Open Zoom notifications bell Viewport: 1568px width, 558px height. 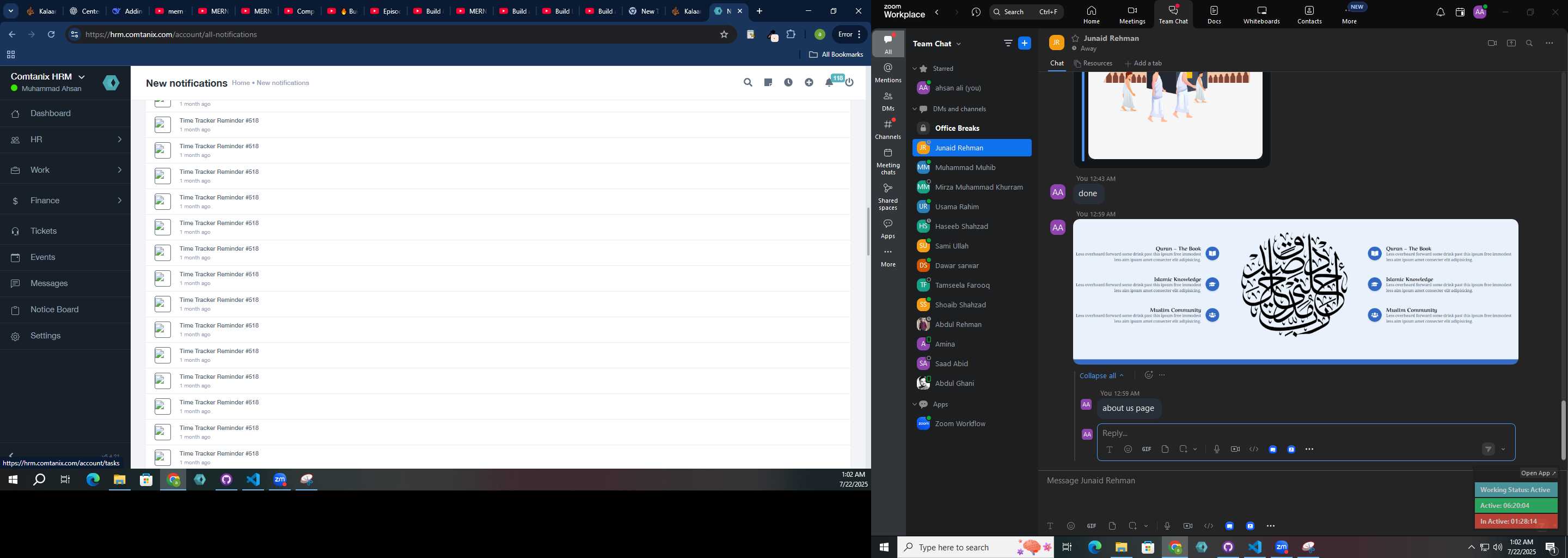tap(1440, 12)
